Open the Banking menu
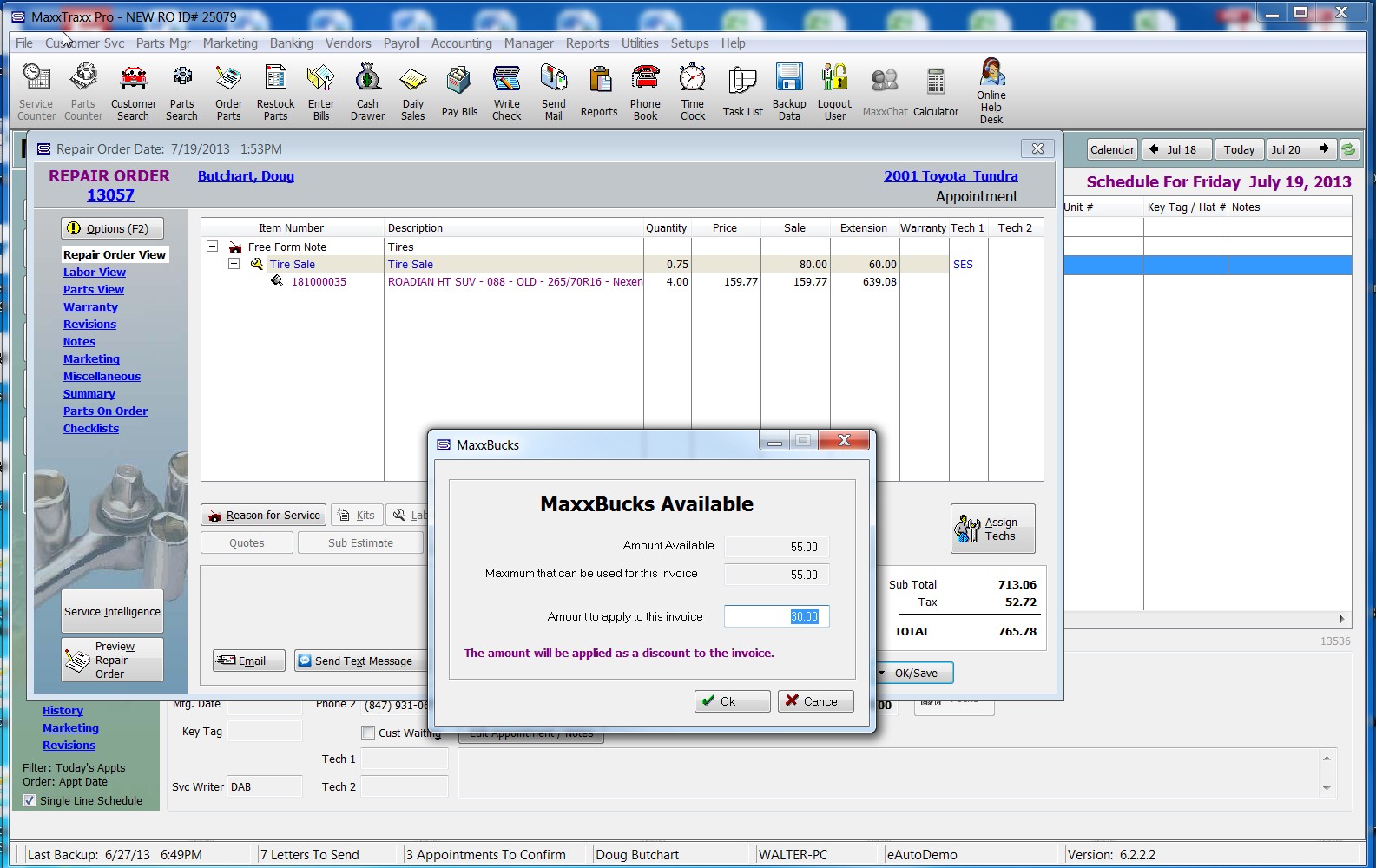Screen dimensions: 1376x868 click(291, 43)
